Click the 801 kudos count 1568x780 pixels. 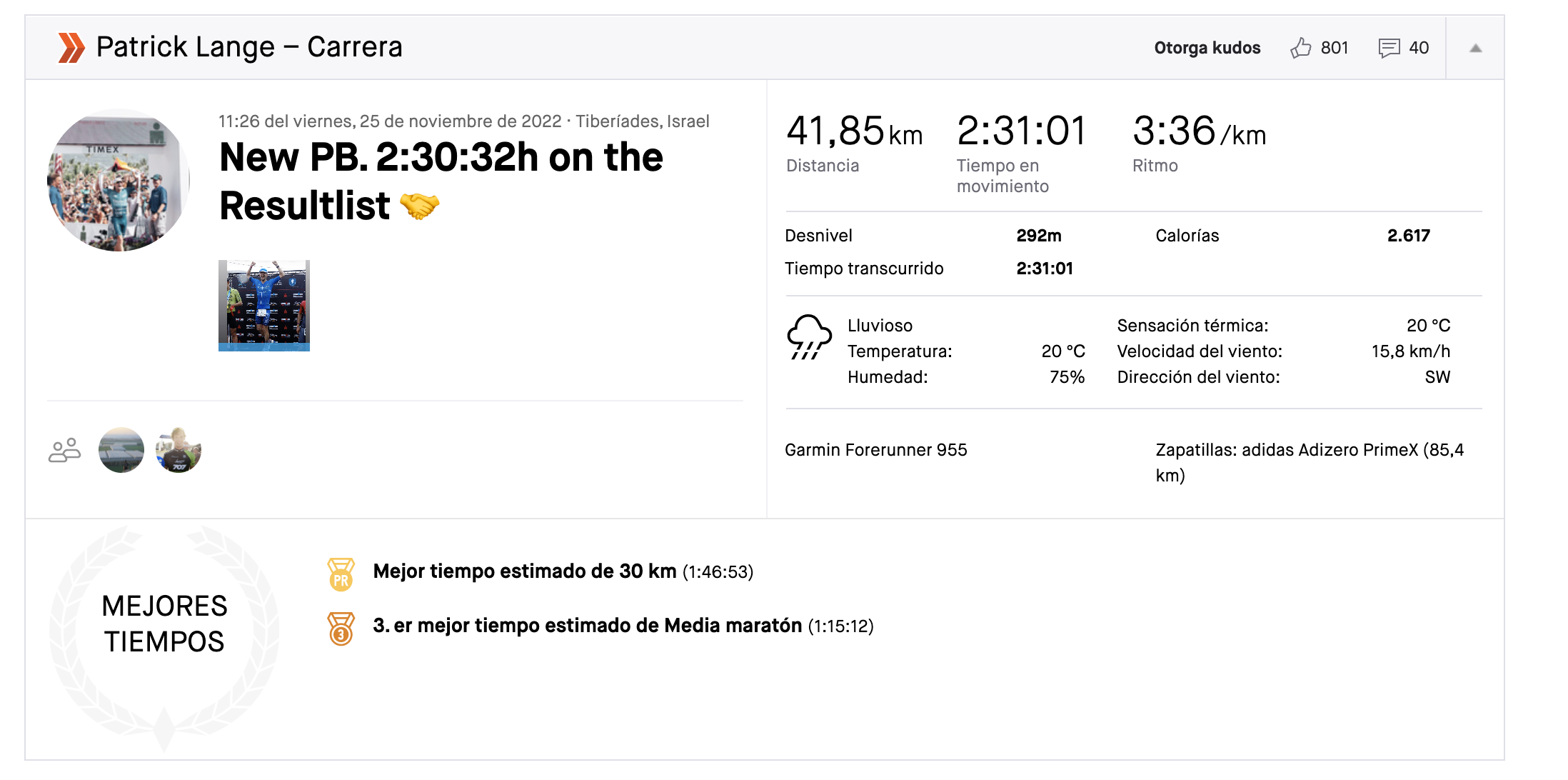(x=1335, y=48)
